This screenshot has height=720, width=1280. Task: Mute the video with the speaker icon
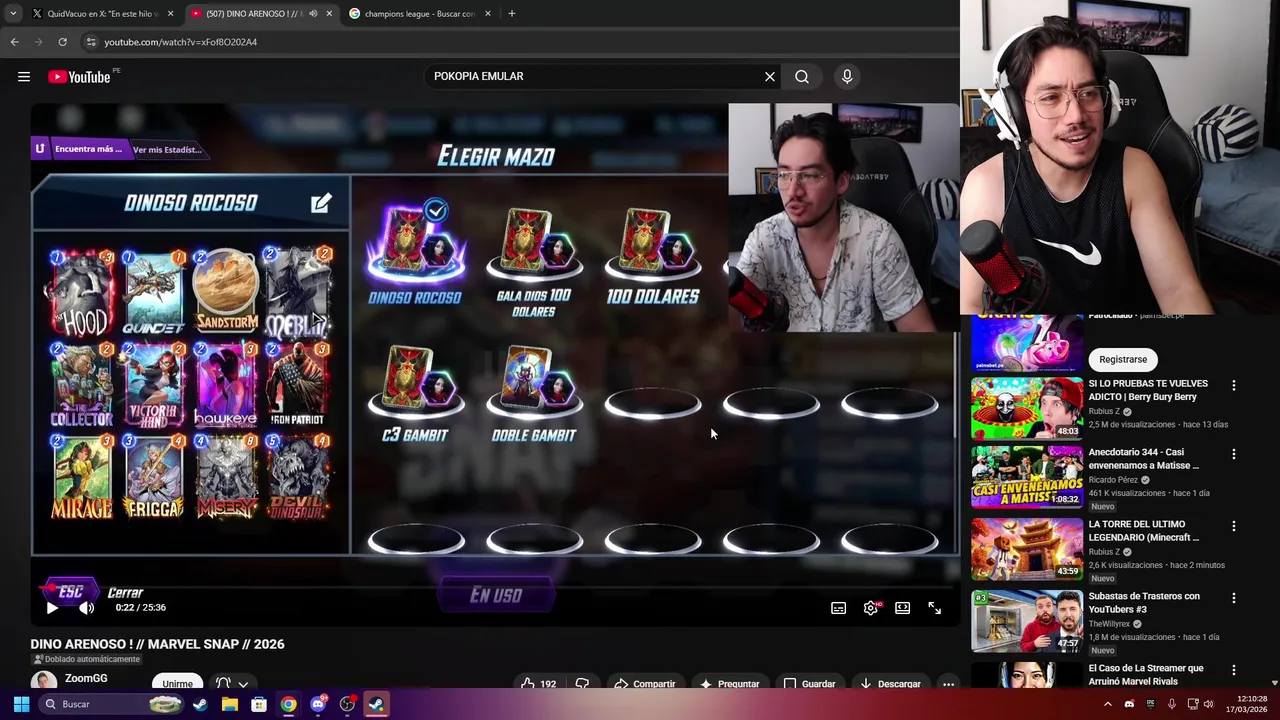point(87,608)
